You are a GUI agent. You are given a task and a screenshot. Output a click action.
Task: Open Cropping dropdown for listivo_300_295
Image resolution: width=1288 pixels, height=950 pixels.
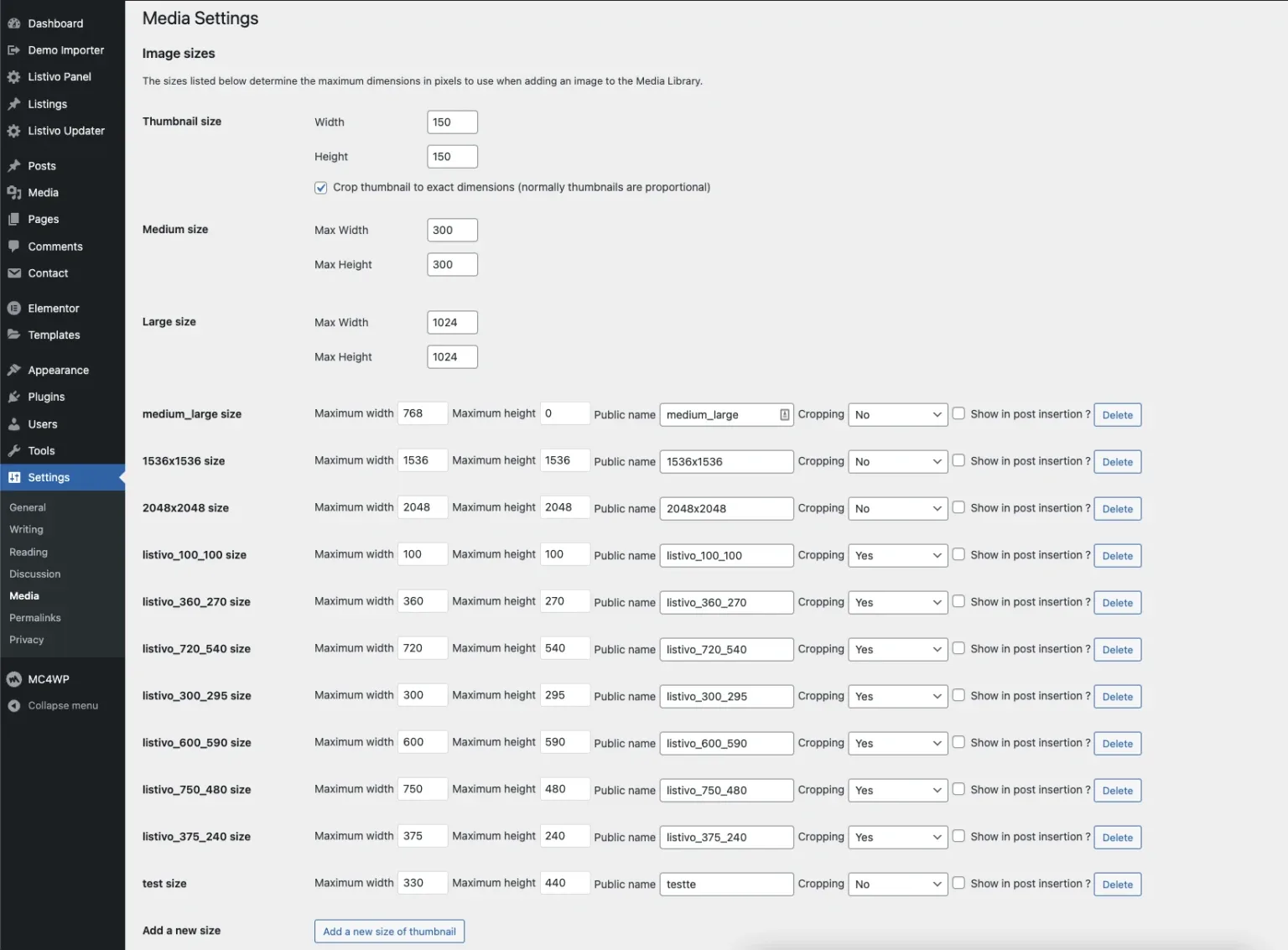pos(898,697)
